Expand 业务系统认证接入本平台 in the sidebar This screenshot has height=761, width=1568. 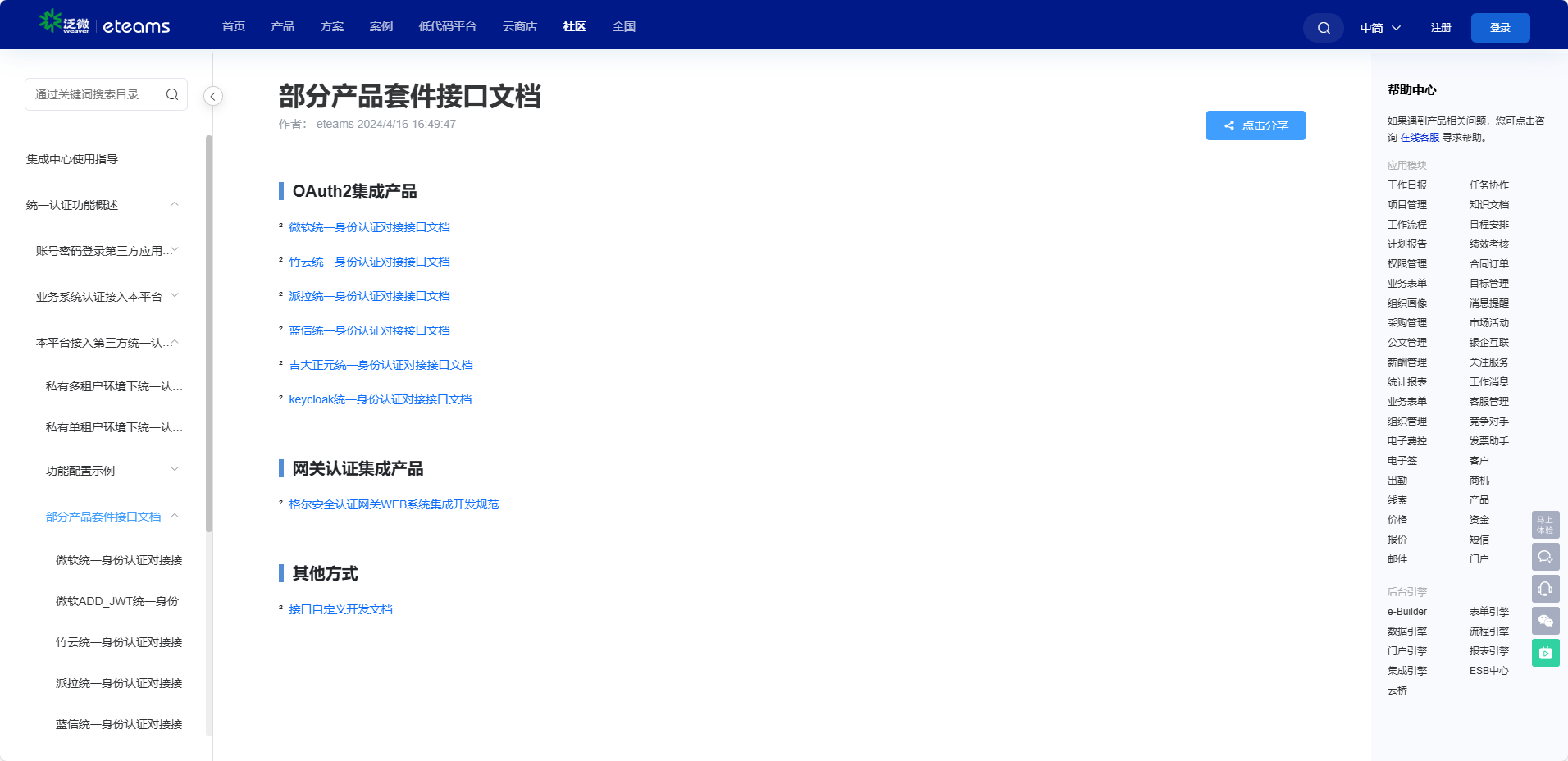(175, 296)
